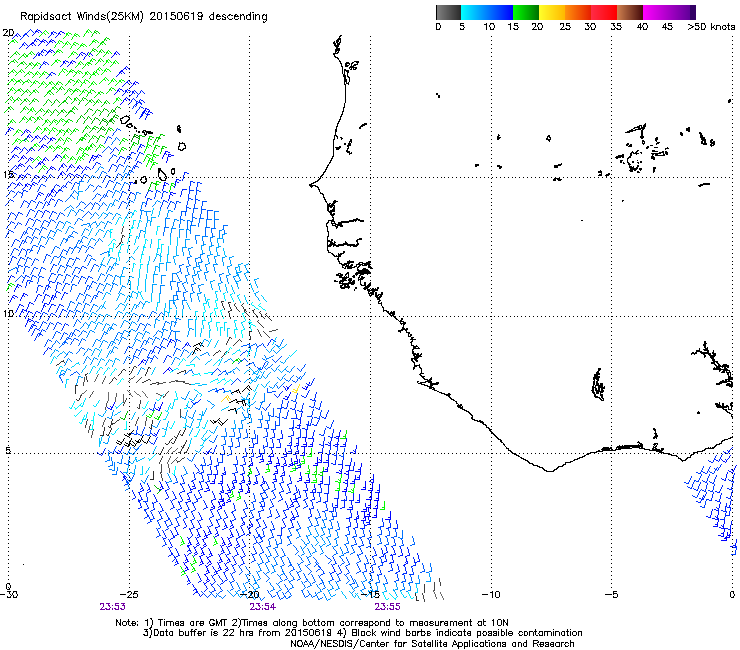Choose the orange 25-30 knots legend swatch
The width and height of the screenshot is (740, 650).
(x=578, y=12)
